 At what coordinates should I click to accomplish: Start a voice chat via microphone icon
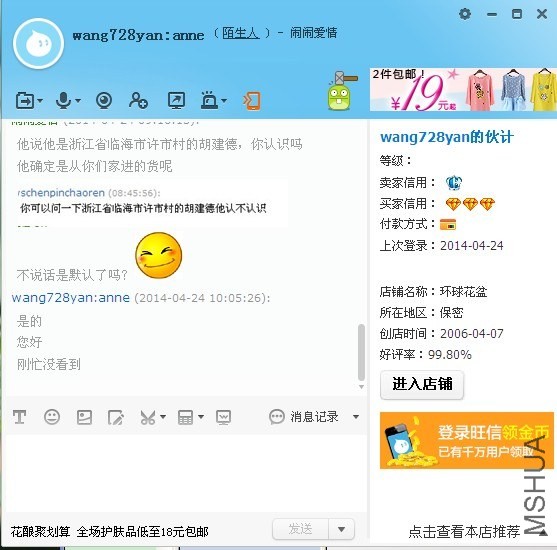point(64,101)
